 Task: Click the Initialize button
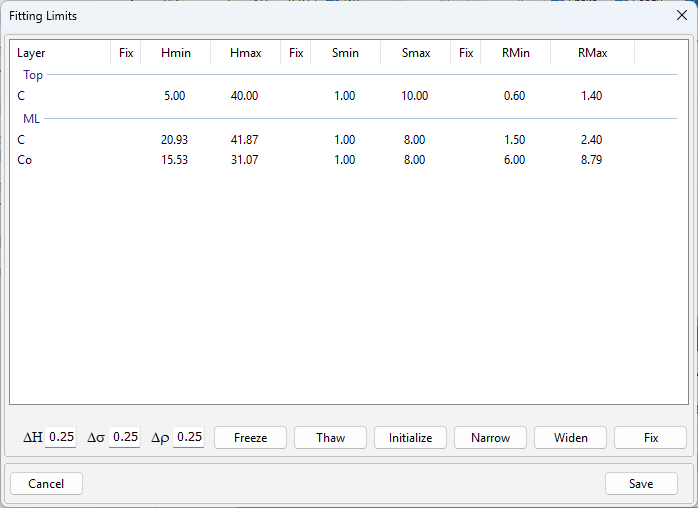(410, 438)
